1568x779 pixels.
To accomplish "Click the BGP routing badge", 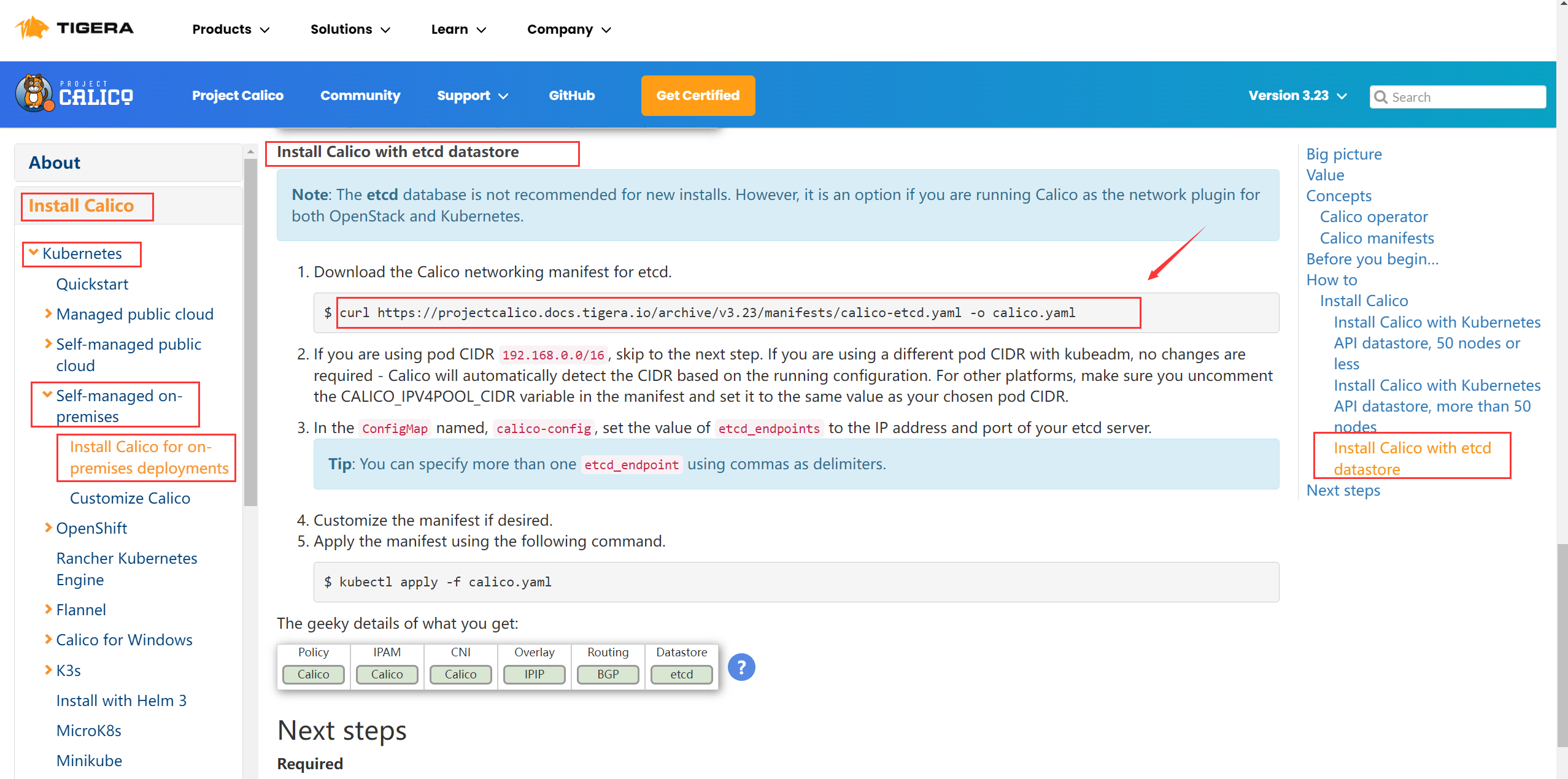I will coord(608,674).
